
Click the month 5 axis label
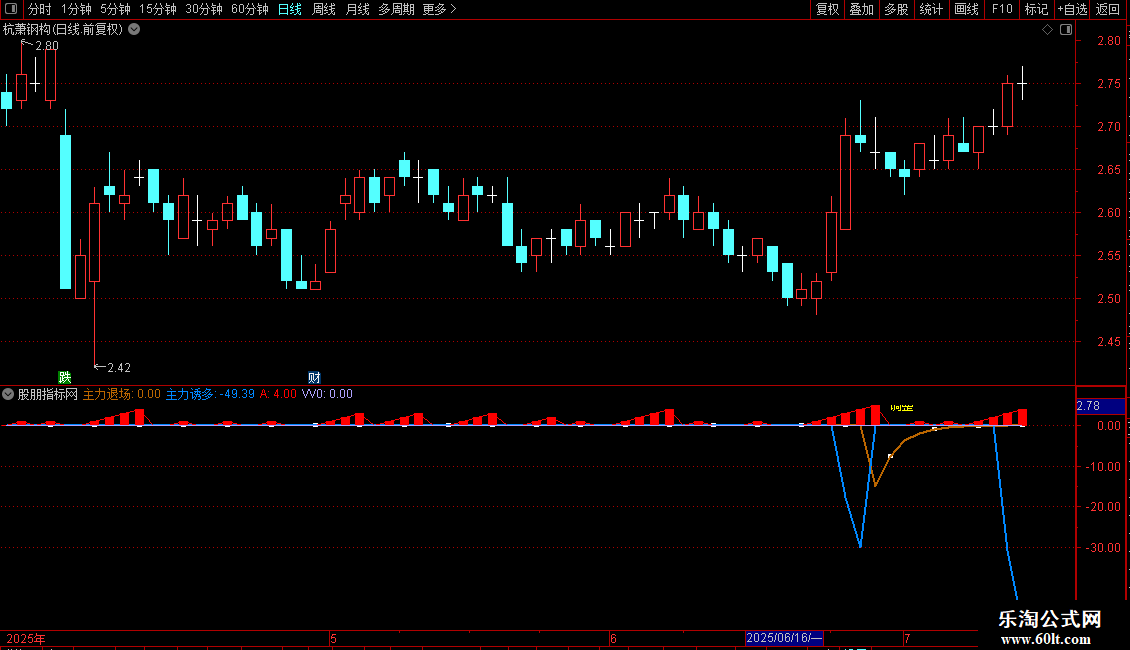coord(333,638)
